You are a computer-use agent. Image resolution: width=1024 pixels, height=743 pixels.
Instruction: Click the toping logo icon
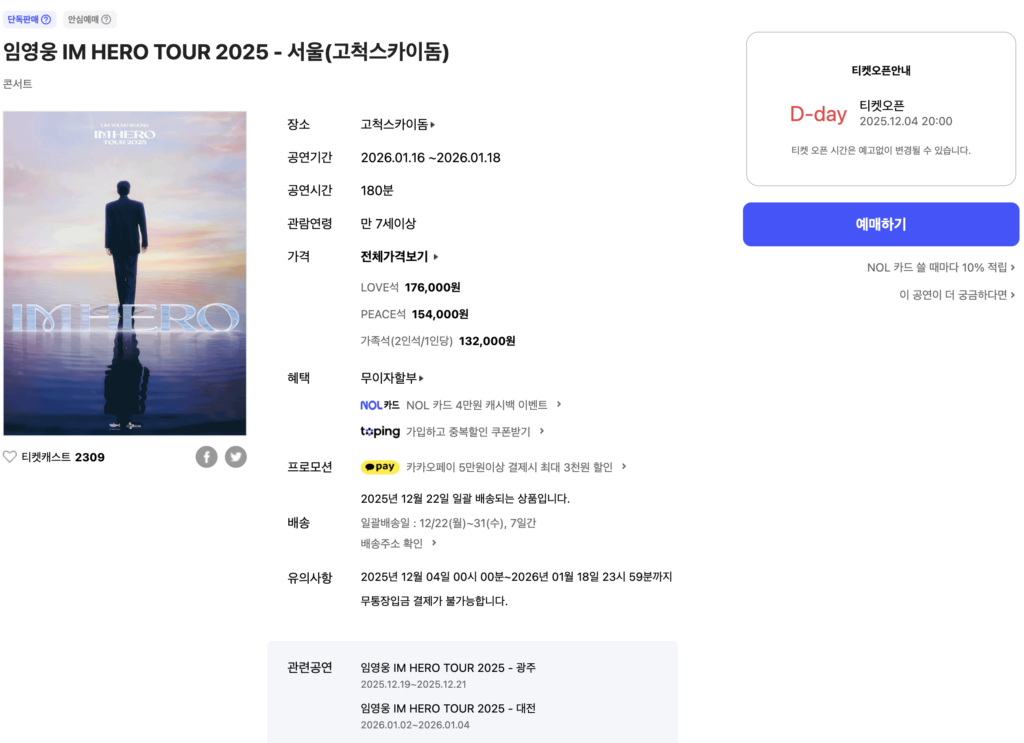[380, 432]
